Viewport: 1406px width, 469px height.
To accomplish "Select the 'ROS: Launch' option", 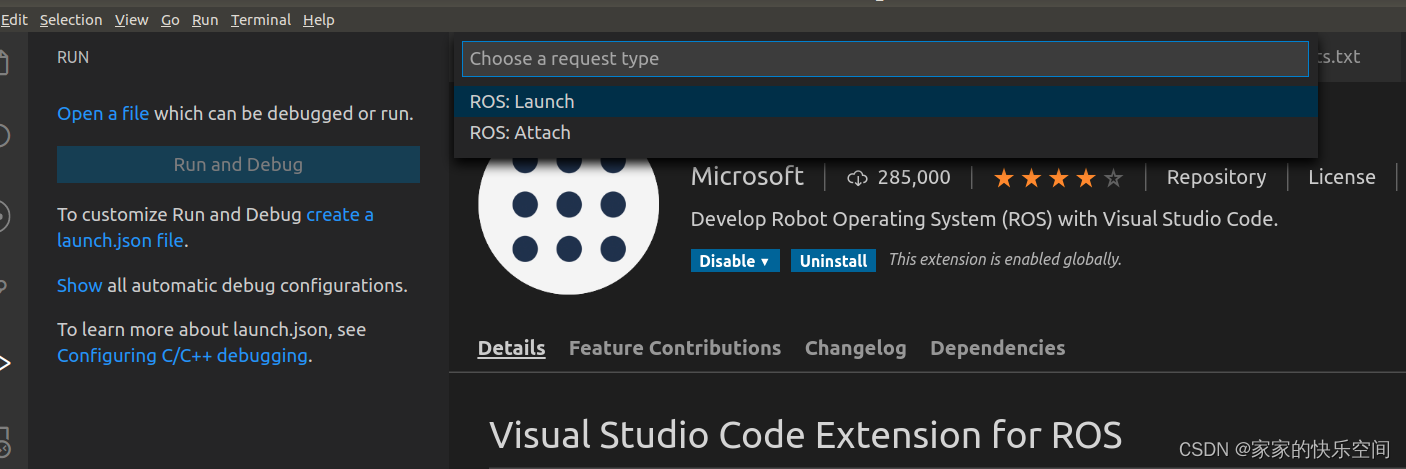I will click(885, 102).
